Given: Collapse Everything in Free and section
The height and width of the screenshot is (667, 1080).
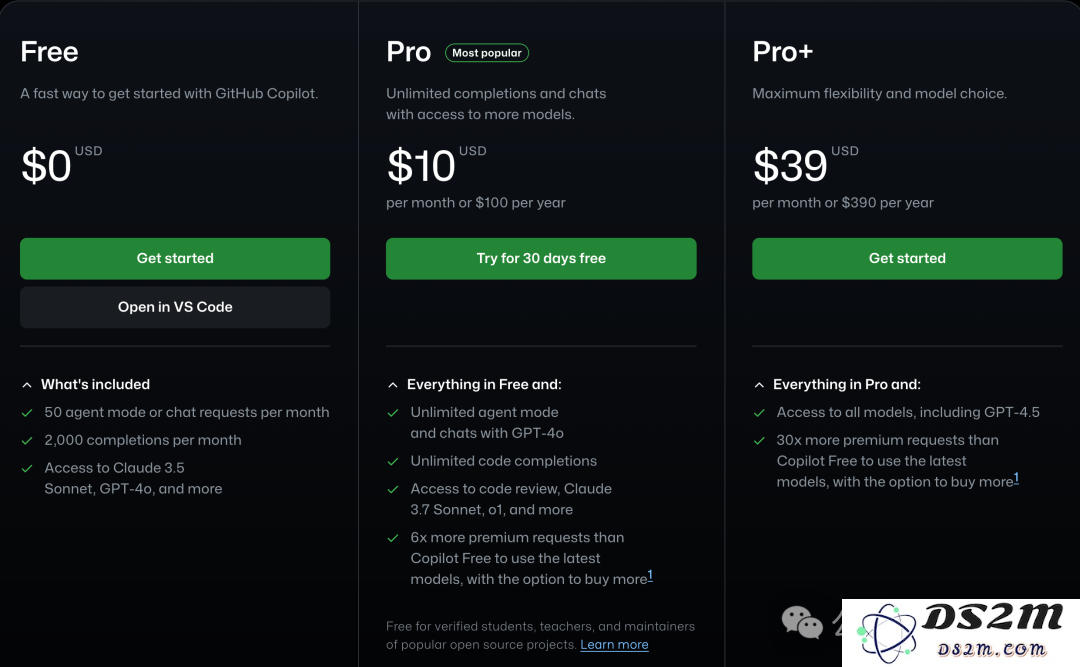Looking at the screenshot, I should tap(393, 385).
